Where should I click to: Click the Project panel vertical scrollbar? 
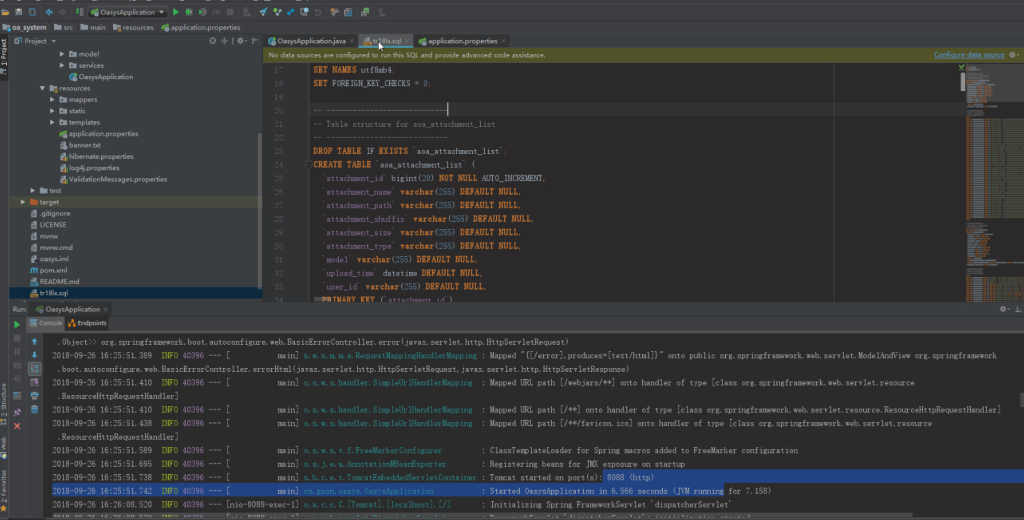[260, 209]
